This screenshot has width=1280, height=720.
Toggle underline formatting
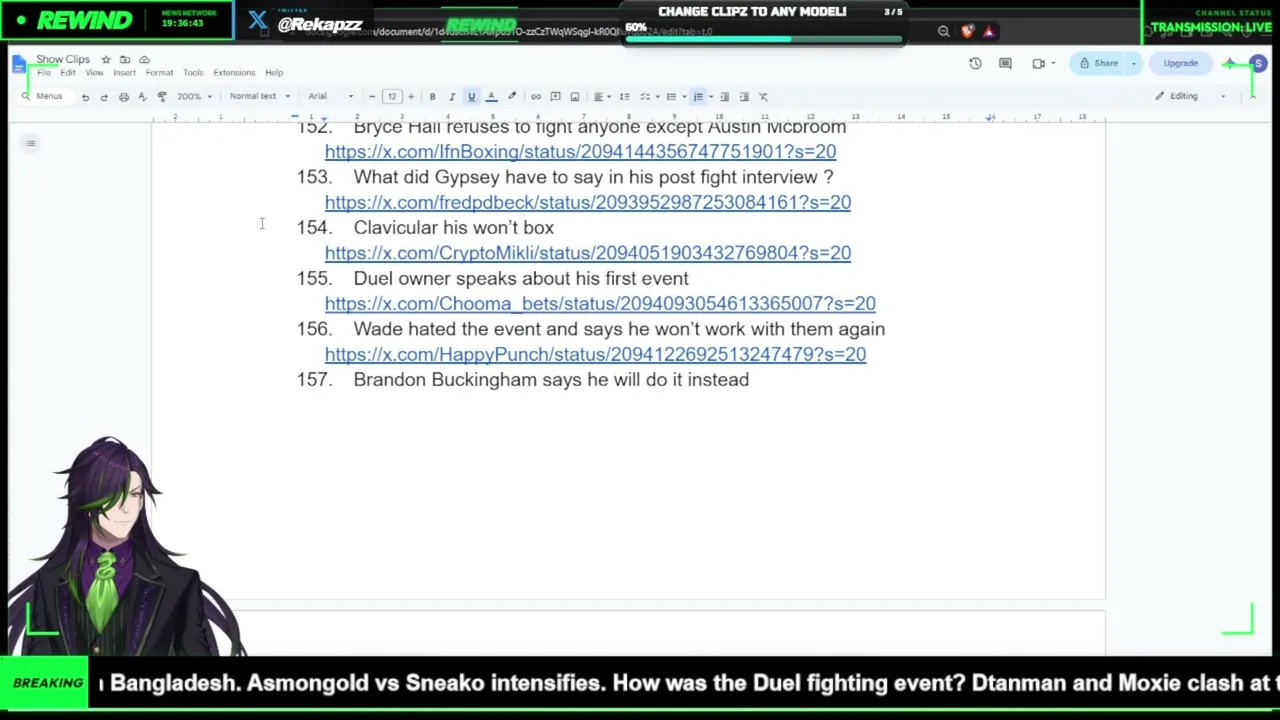[471, 97]
